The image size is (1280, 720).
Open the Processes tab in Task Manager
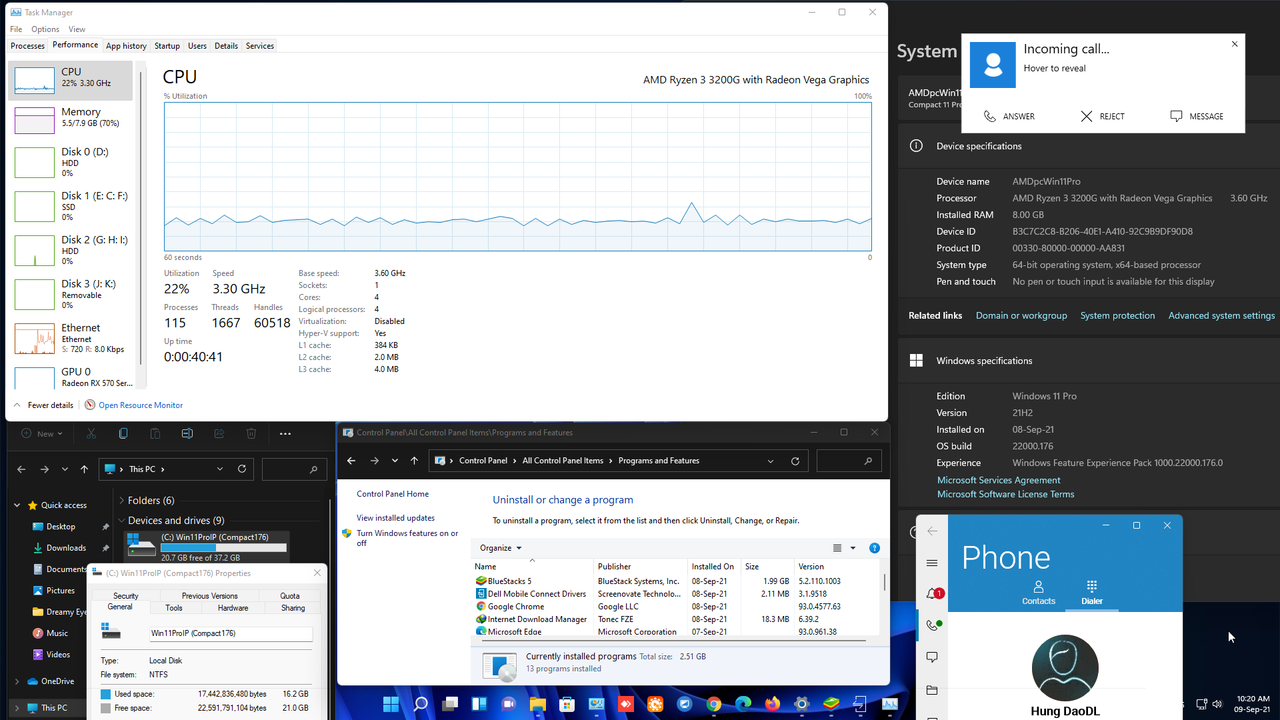click(x=27, y=46)
